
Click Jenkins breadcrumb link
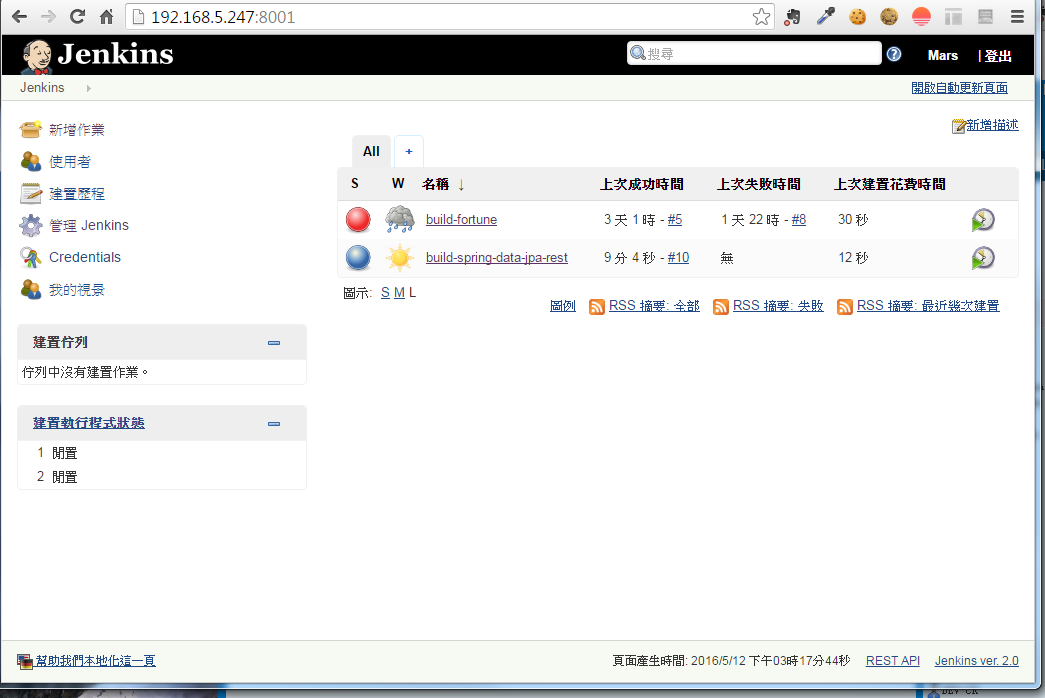pyautogui.click(x=42, y=87)
